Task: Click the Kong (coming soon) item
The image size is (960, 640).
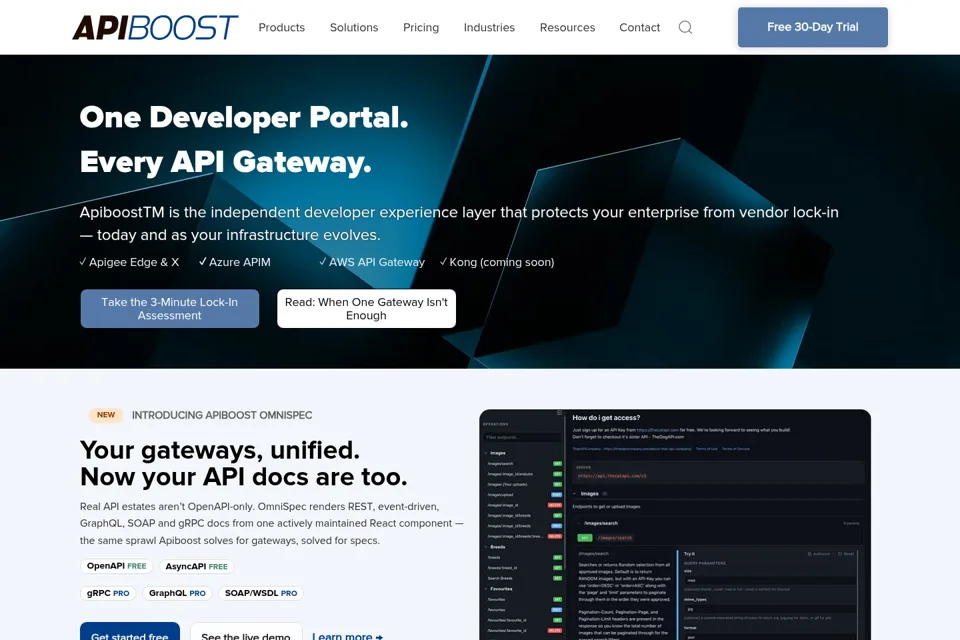Action: 497,262
